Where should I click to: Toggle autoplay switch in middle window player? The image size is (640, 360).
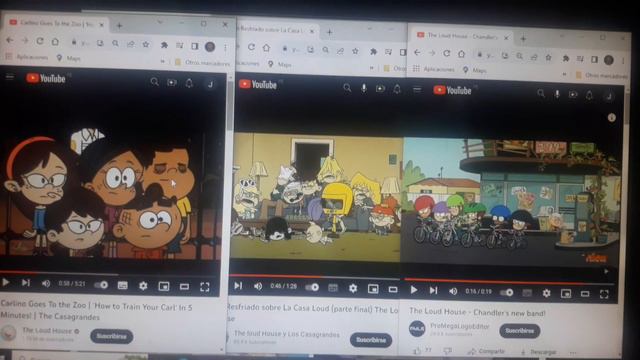tap(312, 287)
